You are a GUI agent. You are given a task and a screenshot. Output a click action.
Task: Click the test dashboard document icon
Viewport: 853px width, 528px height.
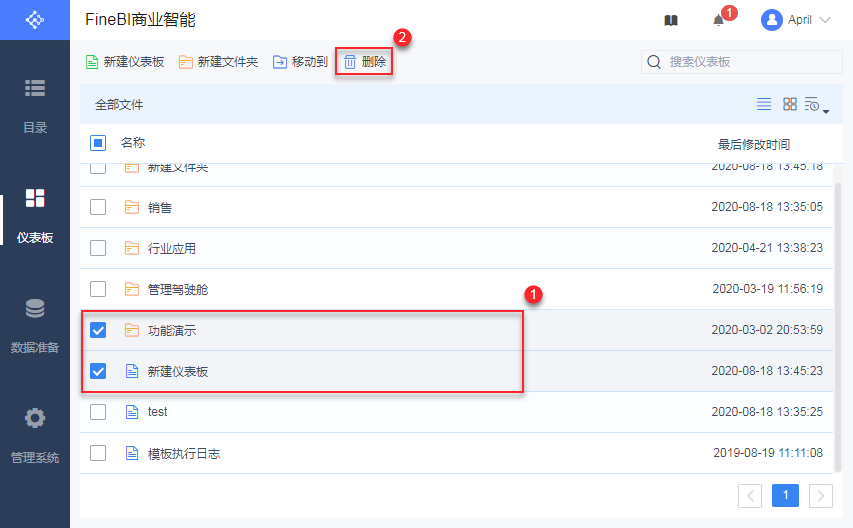[x=132, y=412]
